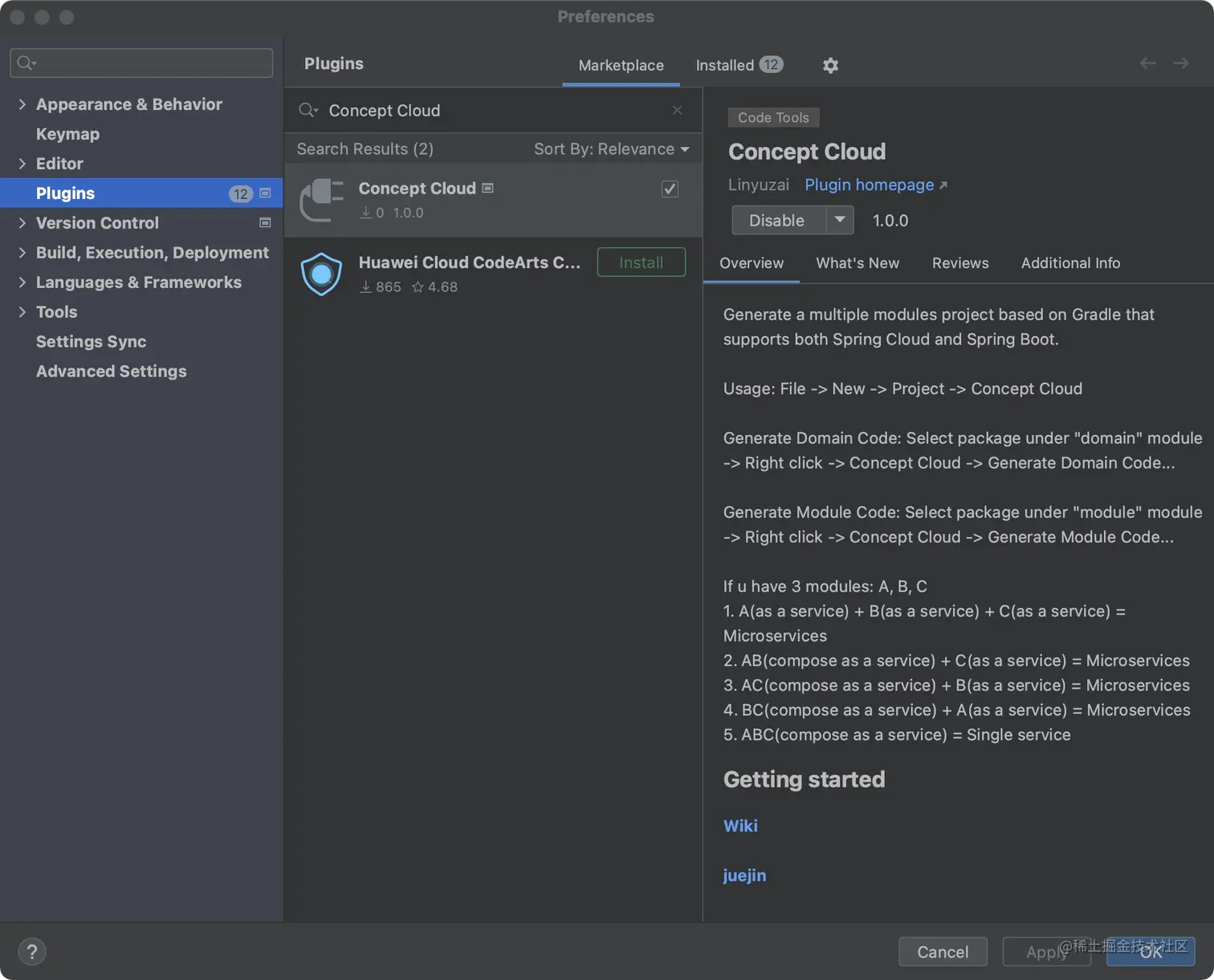This screenshot has width=1214, height=980.
Task: Click the Search Results (2) label
Action: [365, 149]
